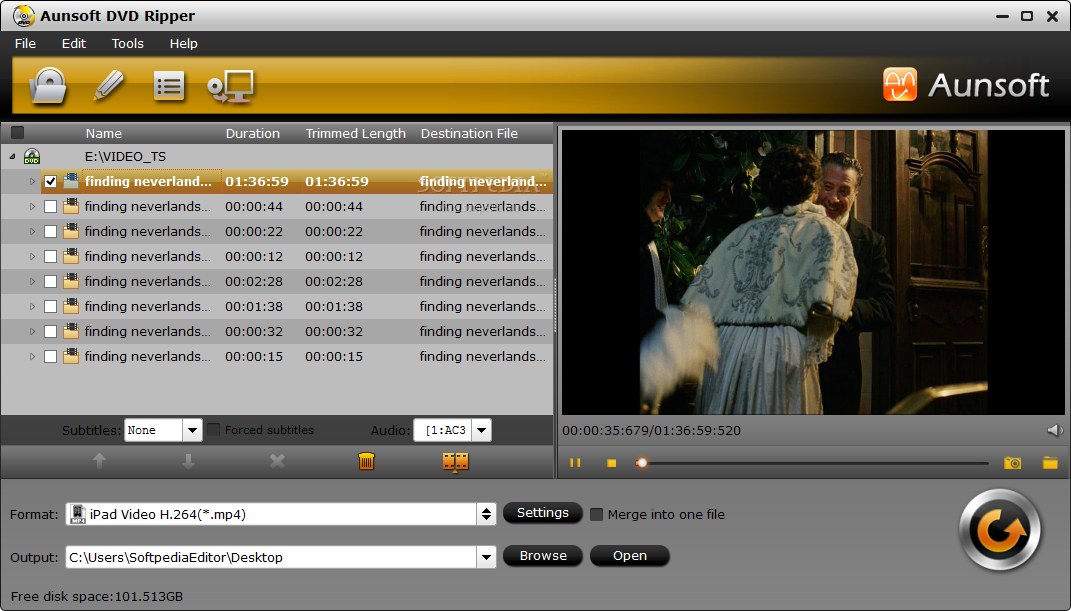The width and height of the screenshot is (1071, 611).
Task: Clear the list using the trash icon
Action: coord(367,461)
